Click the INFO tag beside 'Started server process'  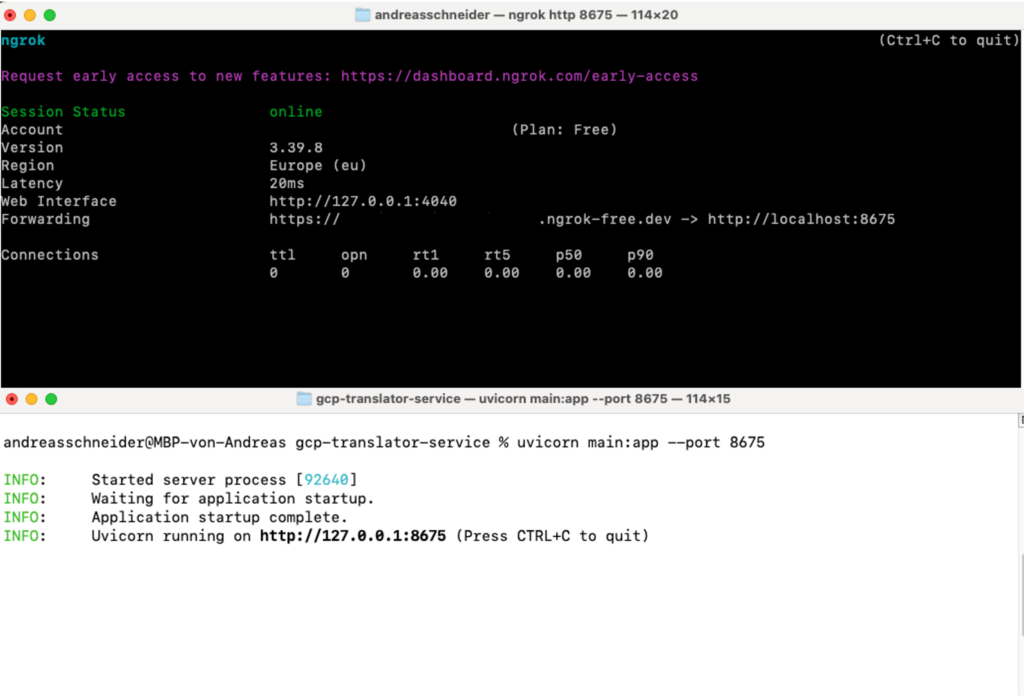point(24,480)
